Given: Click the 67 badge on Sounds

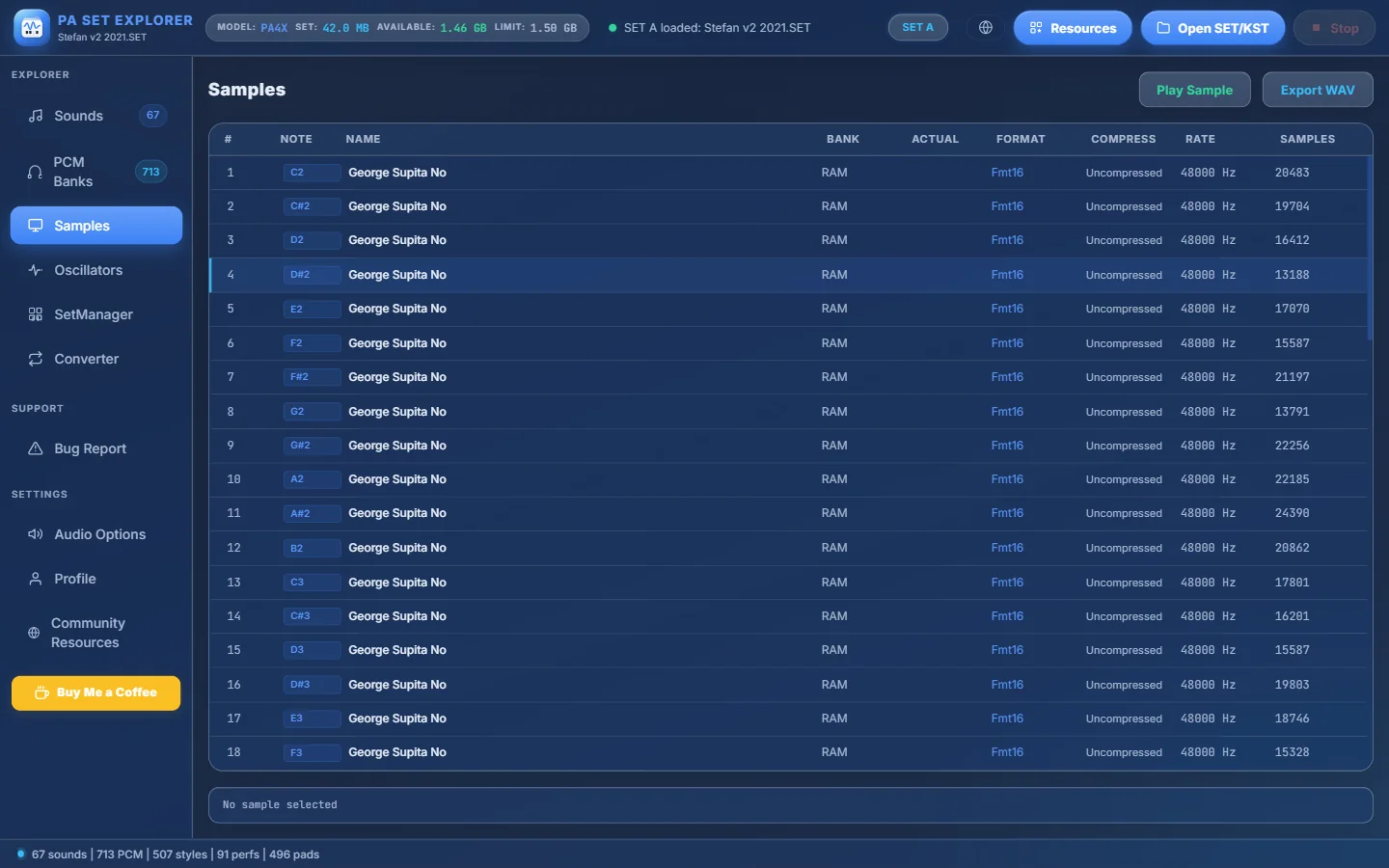Looking at the screenshot, I should pyautogui.click(x=152, y=116).
